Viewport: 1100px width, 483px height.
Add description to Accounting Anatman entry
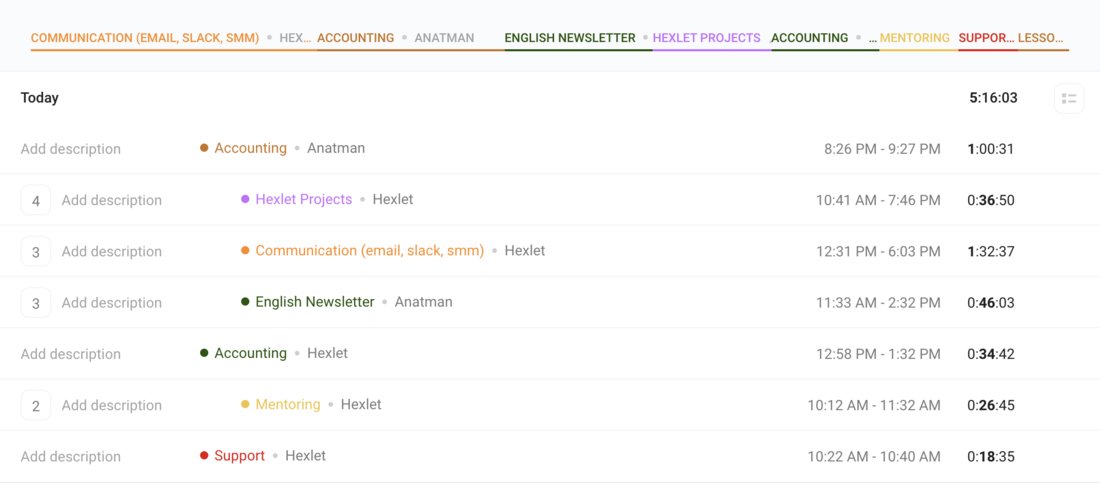pyautogui.click(x=71, y=149)
